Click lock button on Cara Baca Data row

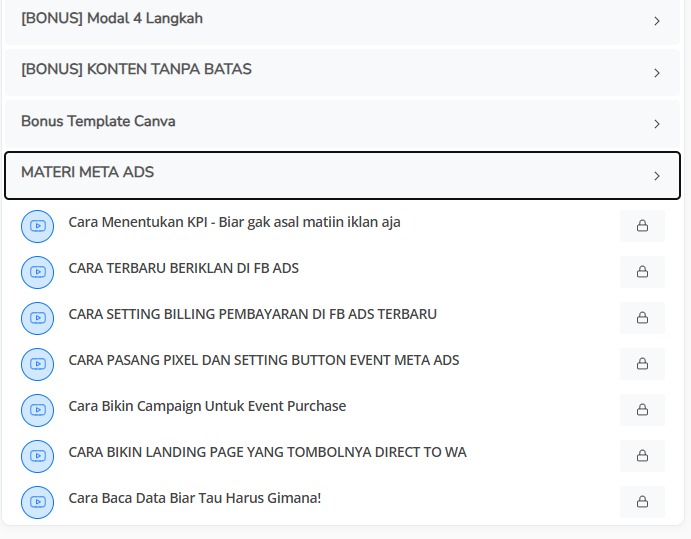point(642,502)
